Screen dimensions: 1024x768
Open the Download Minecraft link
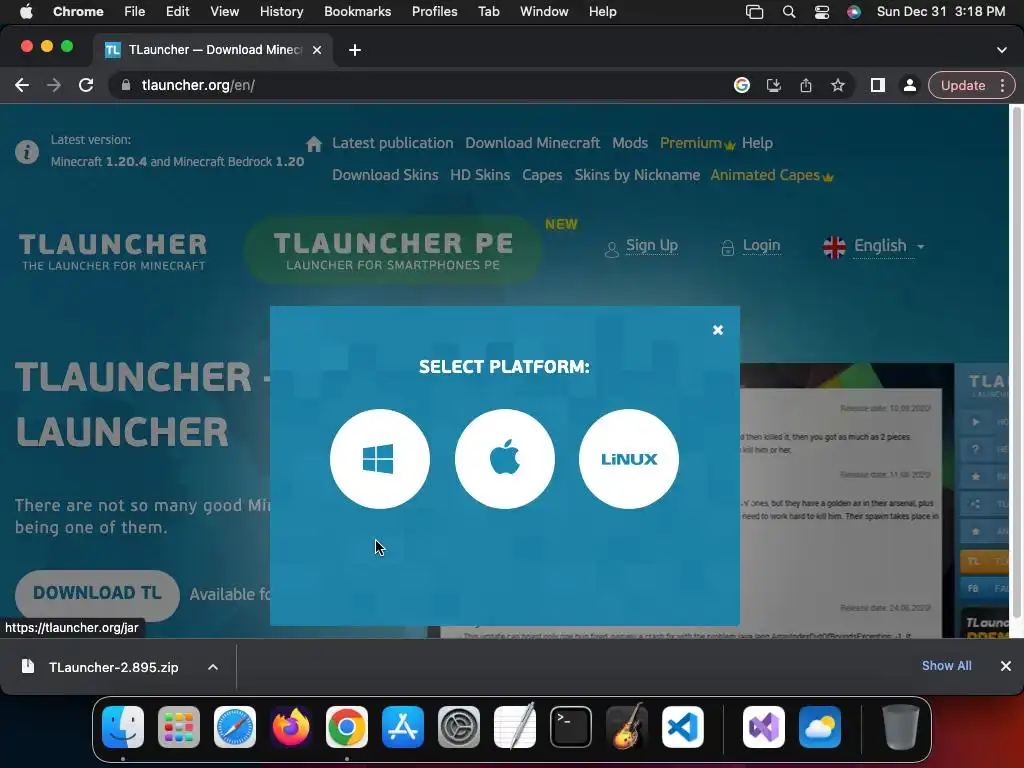[532, 143]
